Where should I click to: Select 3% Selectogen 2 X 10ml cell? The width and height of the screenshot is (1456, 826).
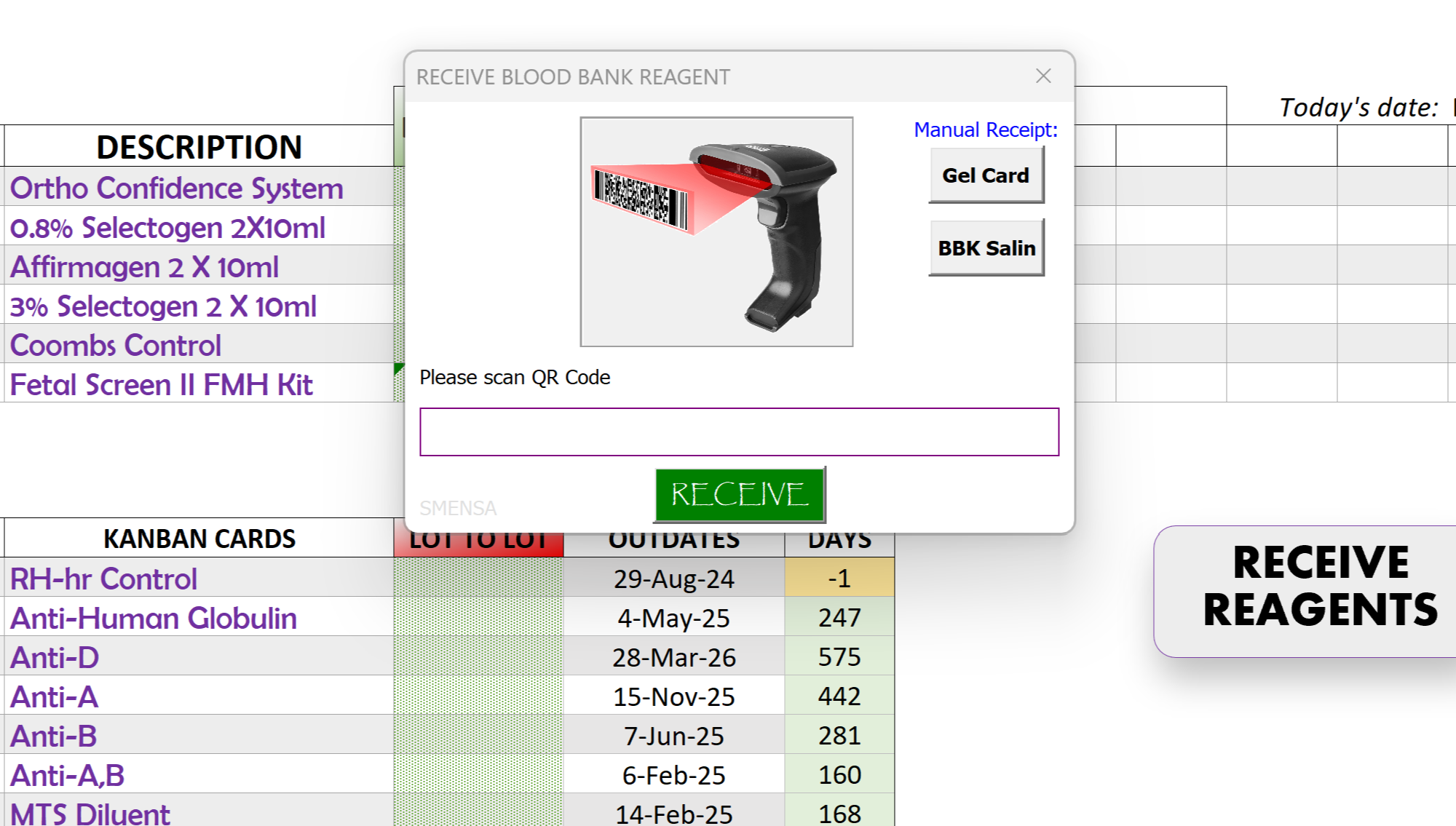pyautogui.click(x=163, y=306)
